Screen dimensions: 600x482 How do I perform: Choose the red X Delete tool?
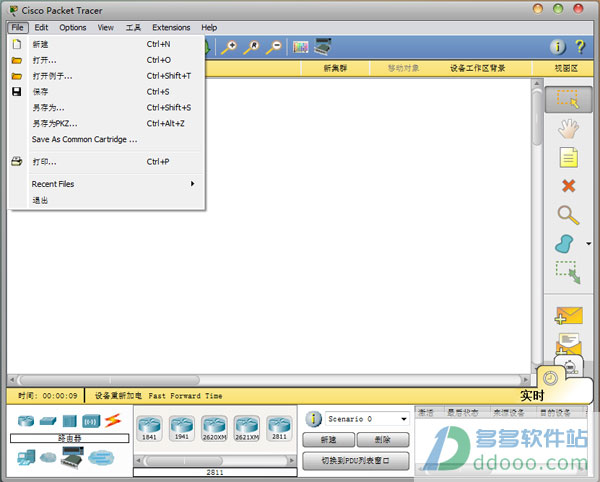pyautogui.click(x=569, y=186)
